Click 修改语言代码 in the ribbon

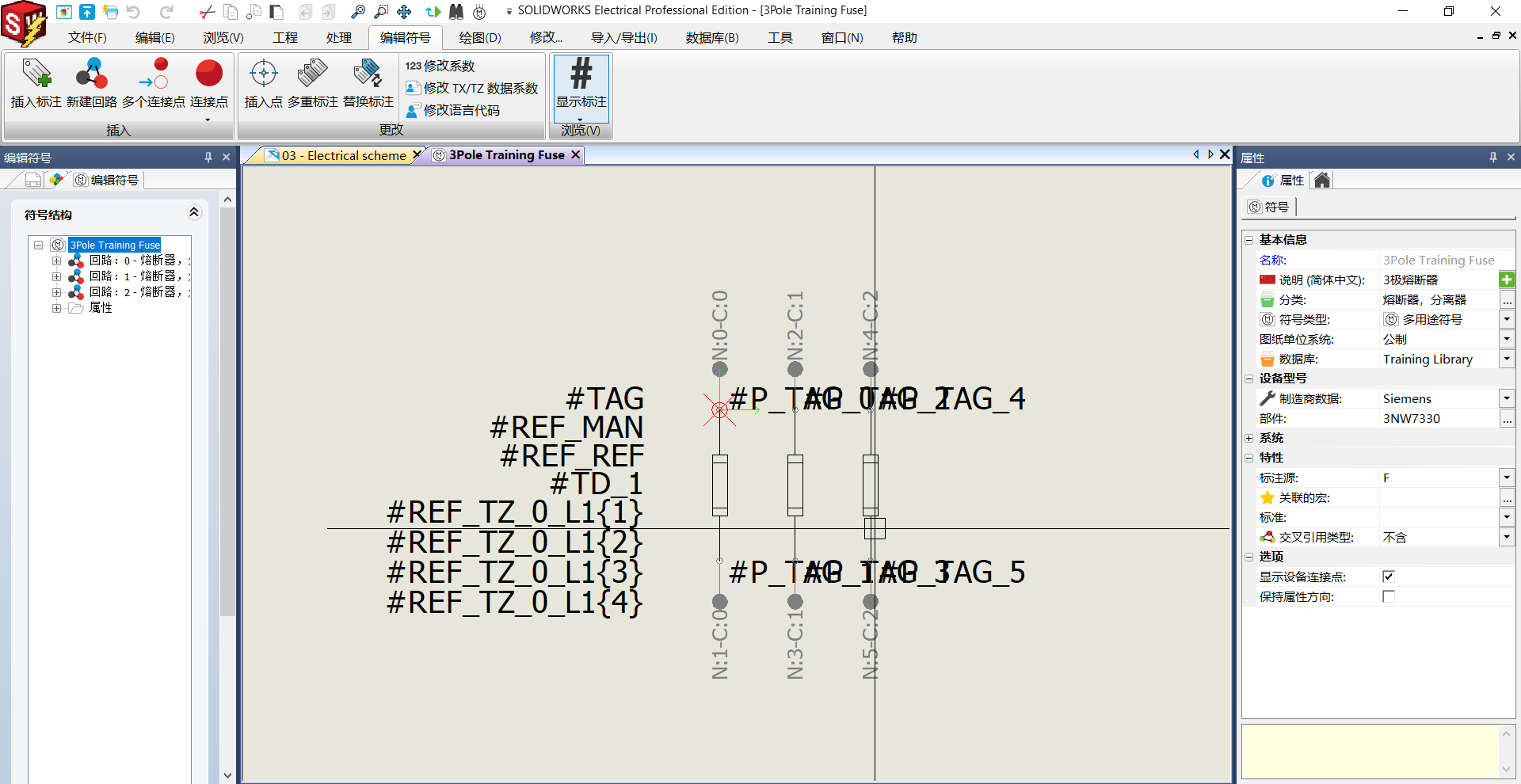click(453, 110)
